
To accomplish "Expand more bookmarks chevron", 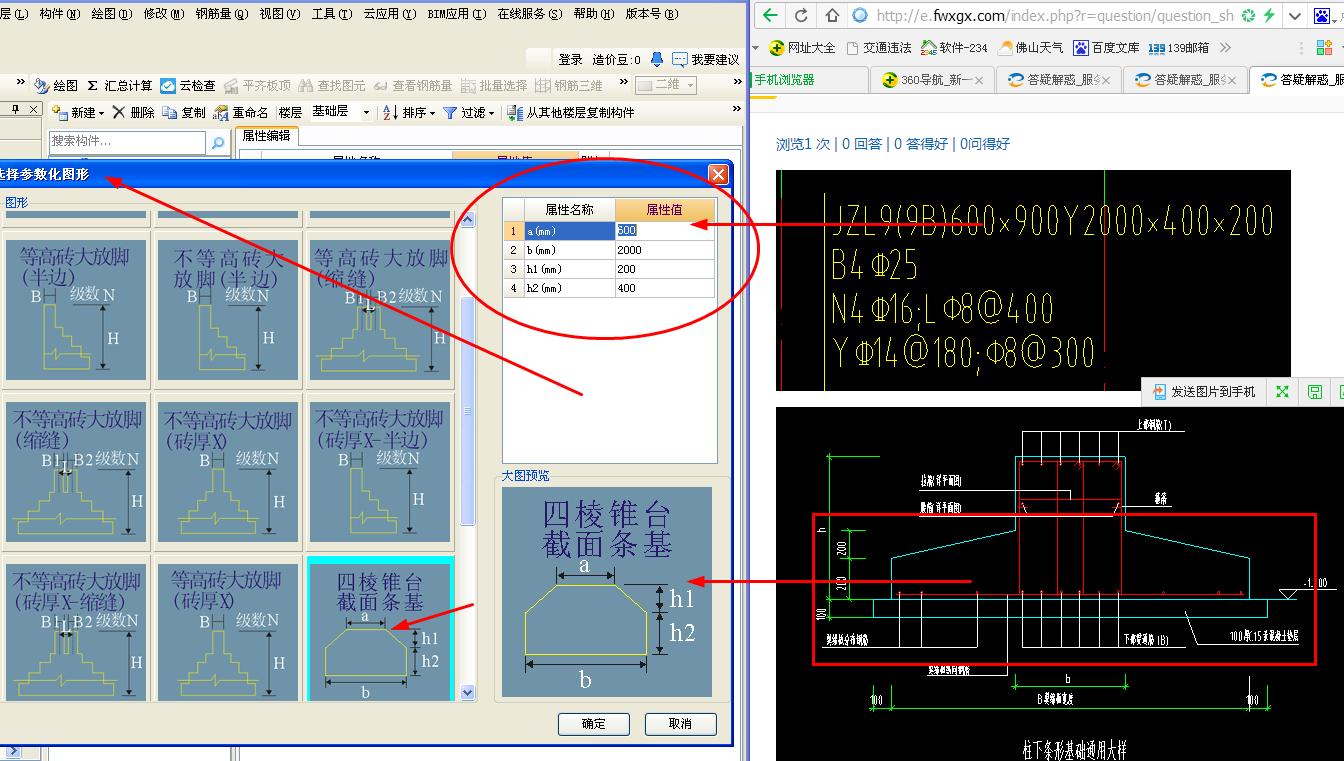I will [1226, 48].
